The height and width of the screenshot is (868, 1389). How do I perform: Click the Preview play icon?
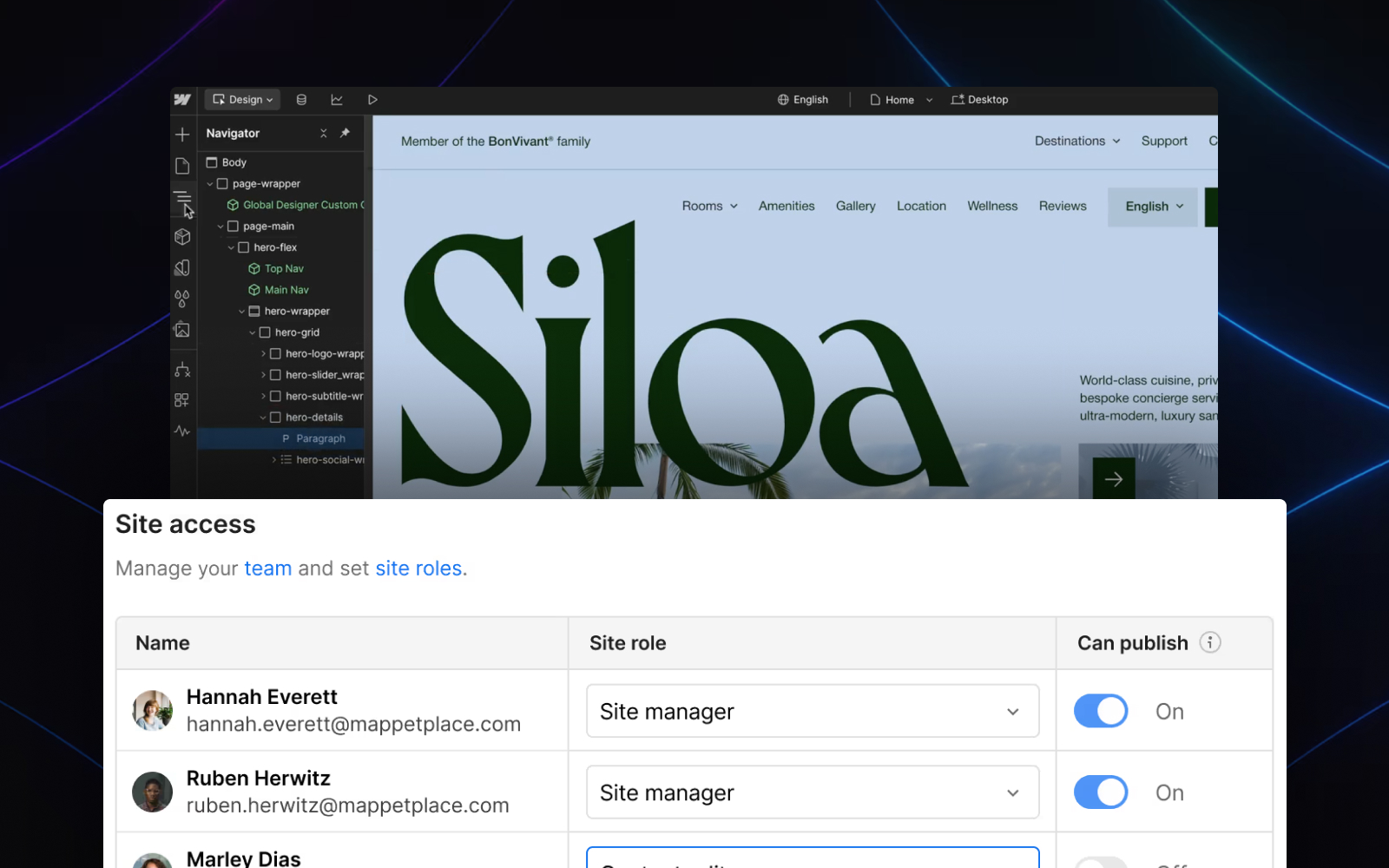pyautogui.click(x=372, y=100)
